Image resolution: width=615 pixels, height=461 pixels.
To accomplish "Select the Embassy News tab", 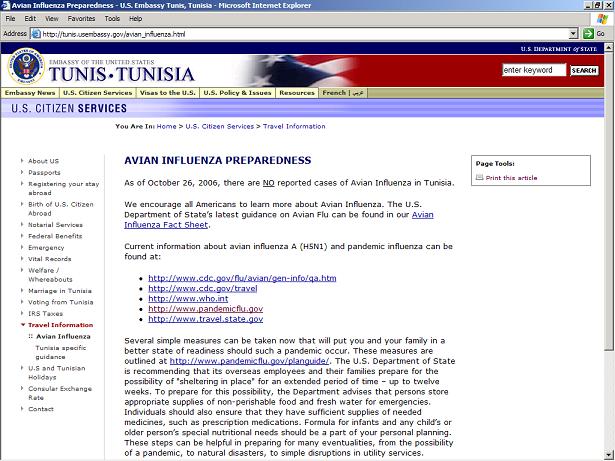I will 30,93.
